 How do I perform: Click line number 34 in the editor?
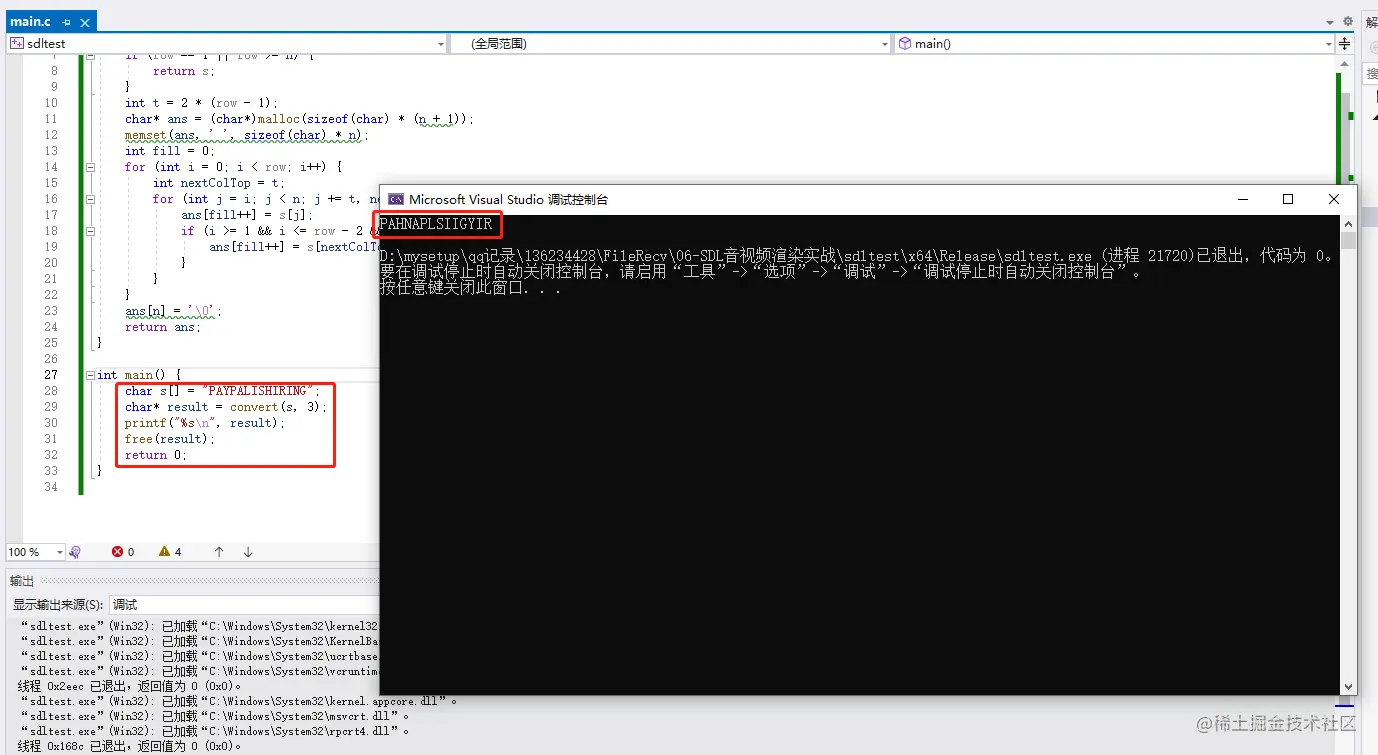point(51,487)
